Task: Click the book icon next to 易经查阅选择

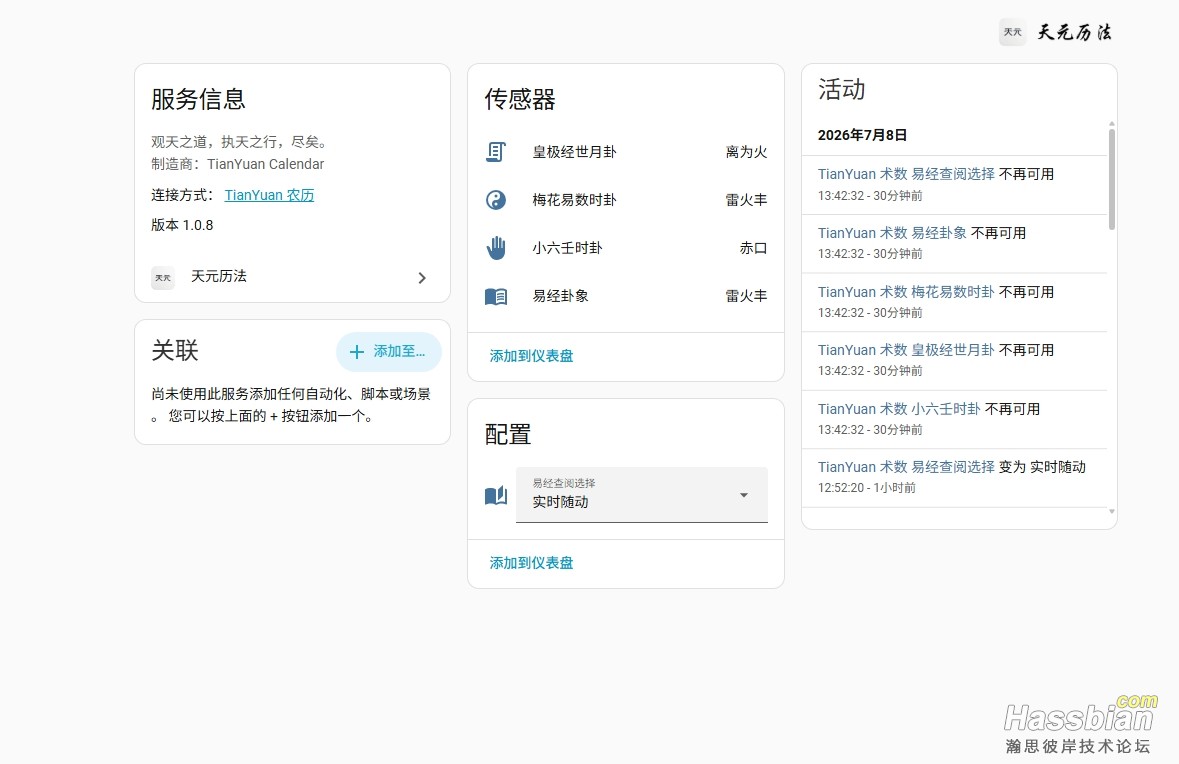Action: tap(496, 495)
